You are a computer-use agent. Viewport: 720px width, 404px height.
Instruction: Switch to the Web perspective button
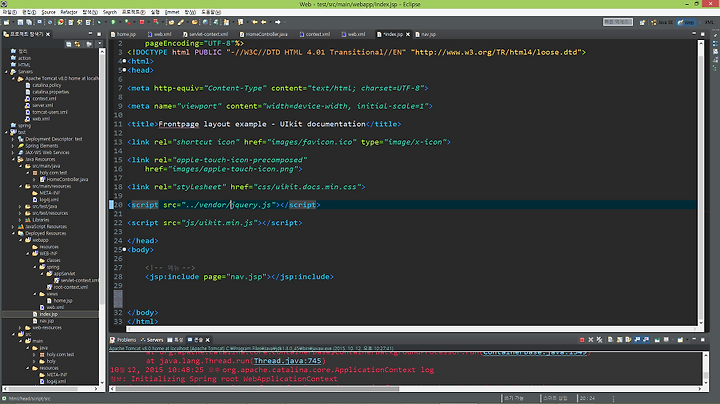click(686, 22)
